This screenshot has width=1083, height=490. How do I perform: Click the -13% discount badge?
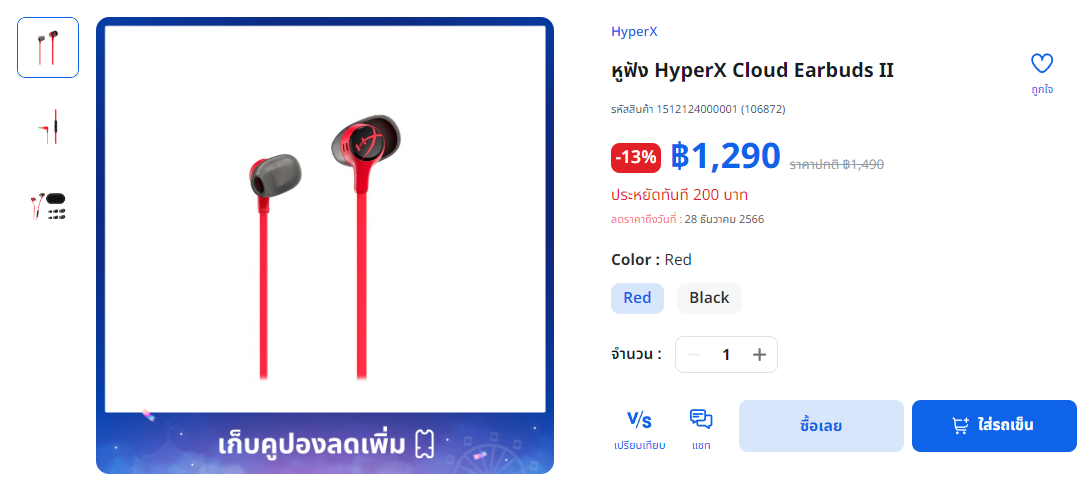click(635, 158)
